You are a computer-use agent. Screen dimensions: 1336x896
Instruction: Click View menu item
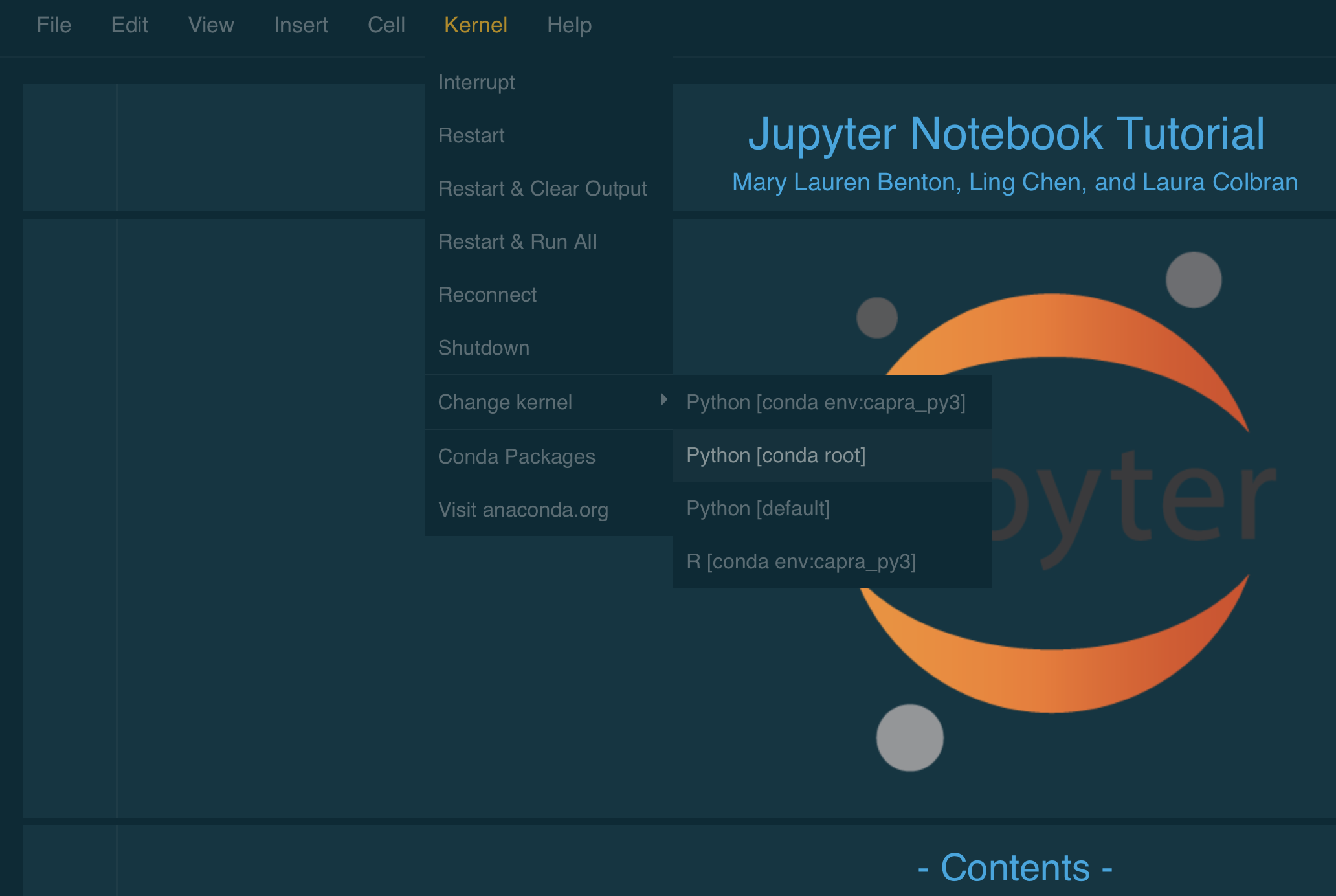coord(211,25)
